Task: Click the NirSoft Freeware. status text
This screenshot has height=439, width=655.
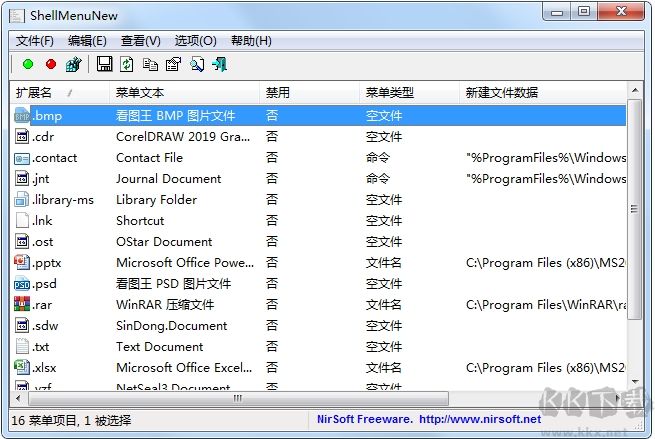Action: [x=365, y=419]
